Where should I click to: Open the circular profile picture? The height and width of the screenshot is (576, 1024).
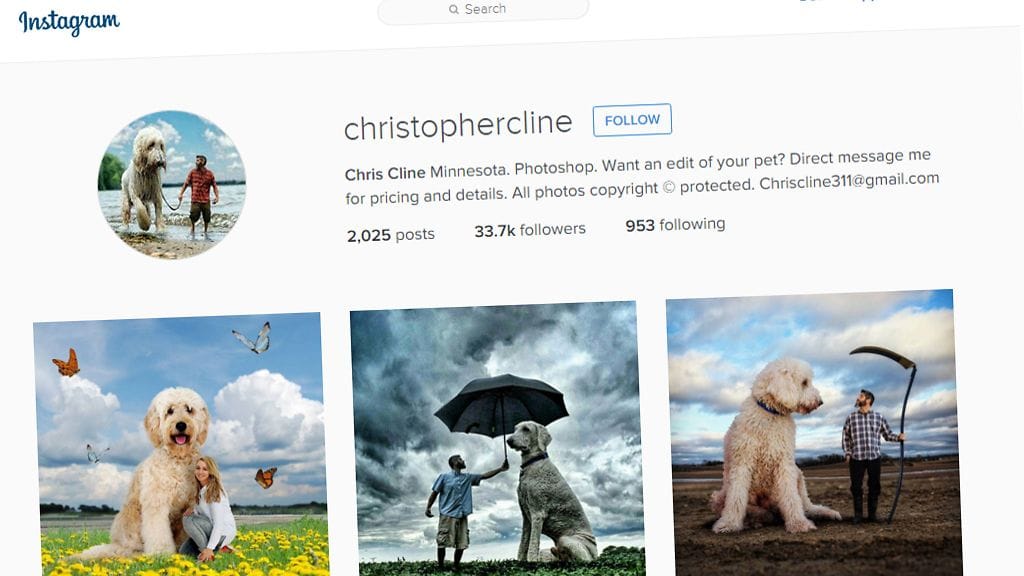(x=172, y=185)
